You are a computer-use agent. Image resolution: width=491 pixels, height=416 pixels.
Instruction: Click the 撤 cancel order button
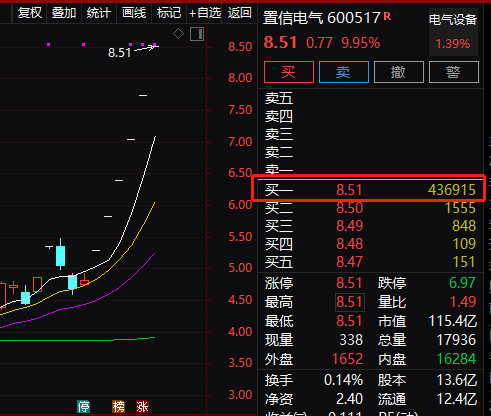click(399, 72)
